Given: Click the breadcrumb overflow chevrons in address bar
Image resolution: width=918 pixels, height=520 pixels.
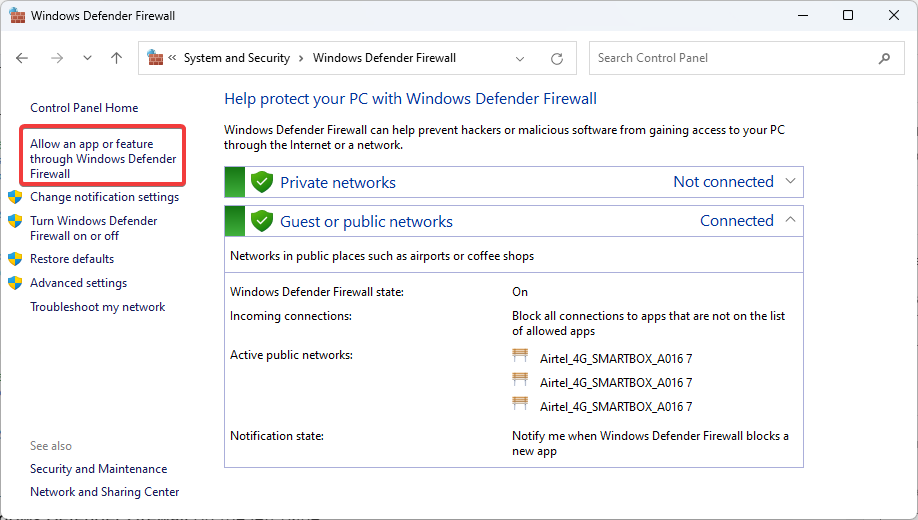Looking at the screenshot, I should pyautogui.click(x=172, y=57).
